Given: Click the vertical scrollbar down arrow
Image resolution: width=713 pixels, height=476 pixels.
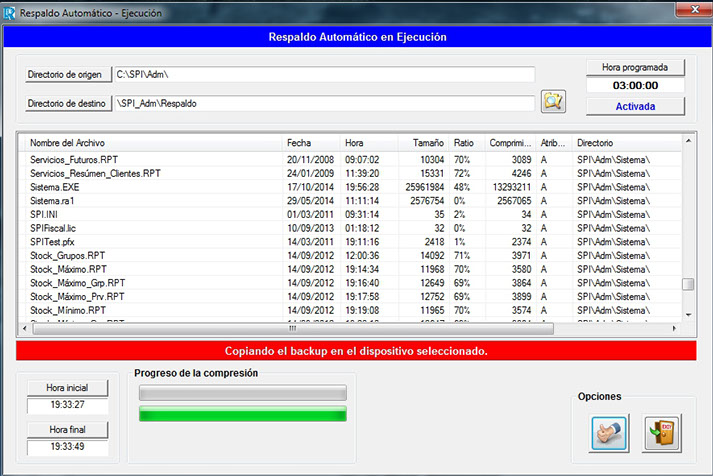Looking at the screenshot, I should pyautogui.click(x=687, y=315).
